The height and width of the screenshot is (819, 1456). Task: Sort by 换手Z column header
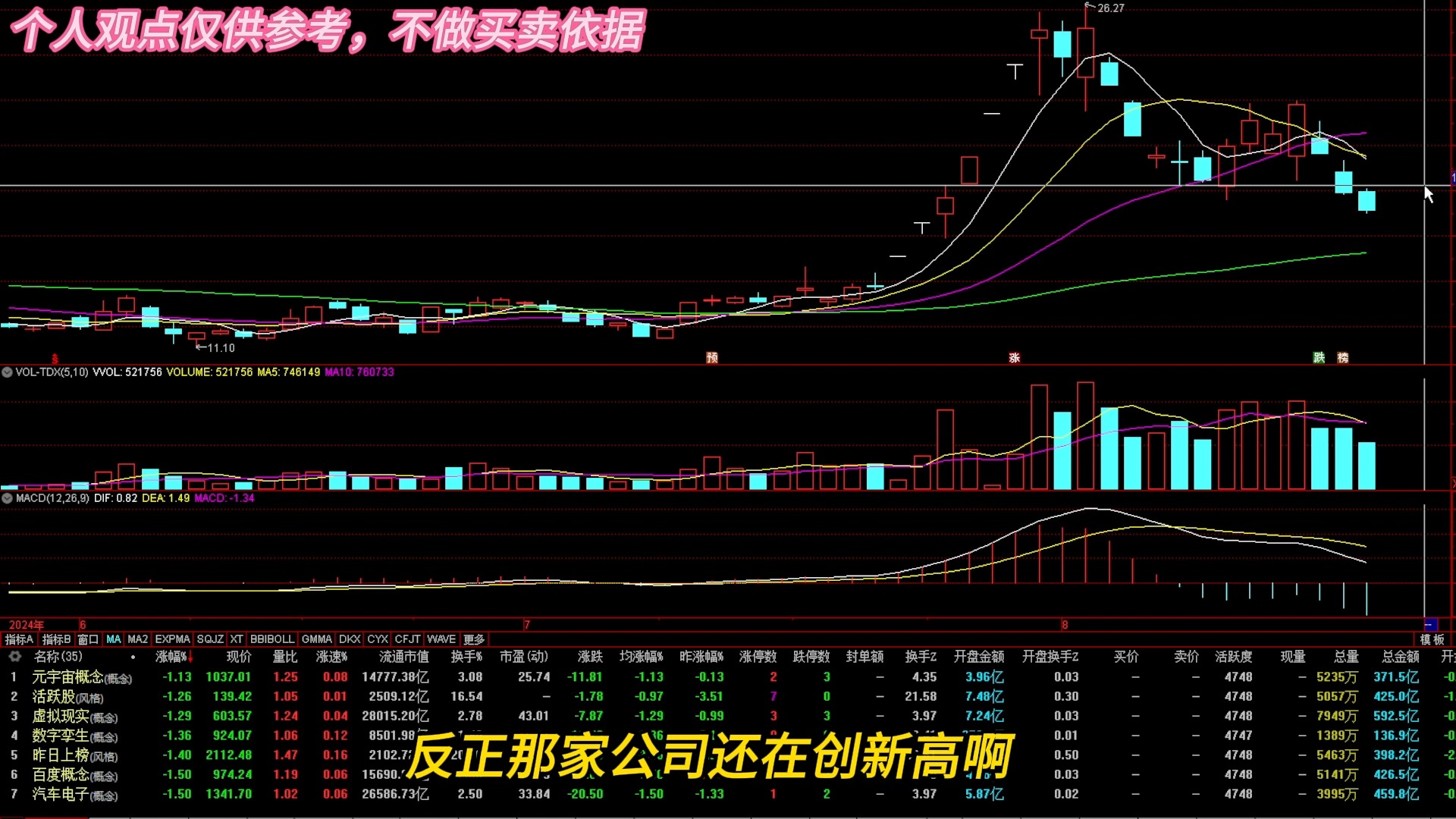point(921,657)
